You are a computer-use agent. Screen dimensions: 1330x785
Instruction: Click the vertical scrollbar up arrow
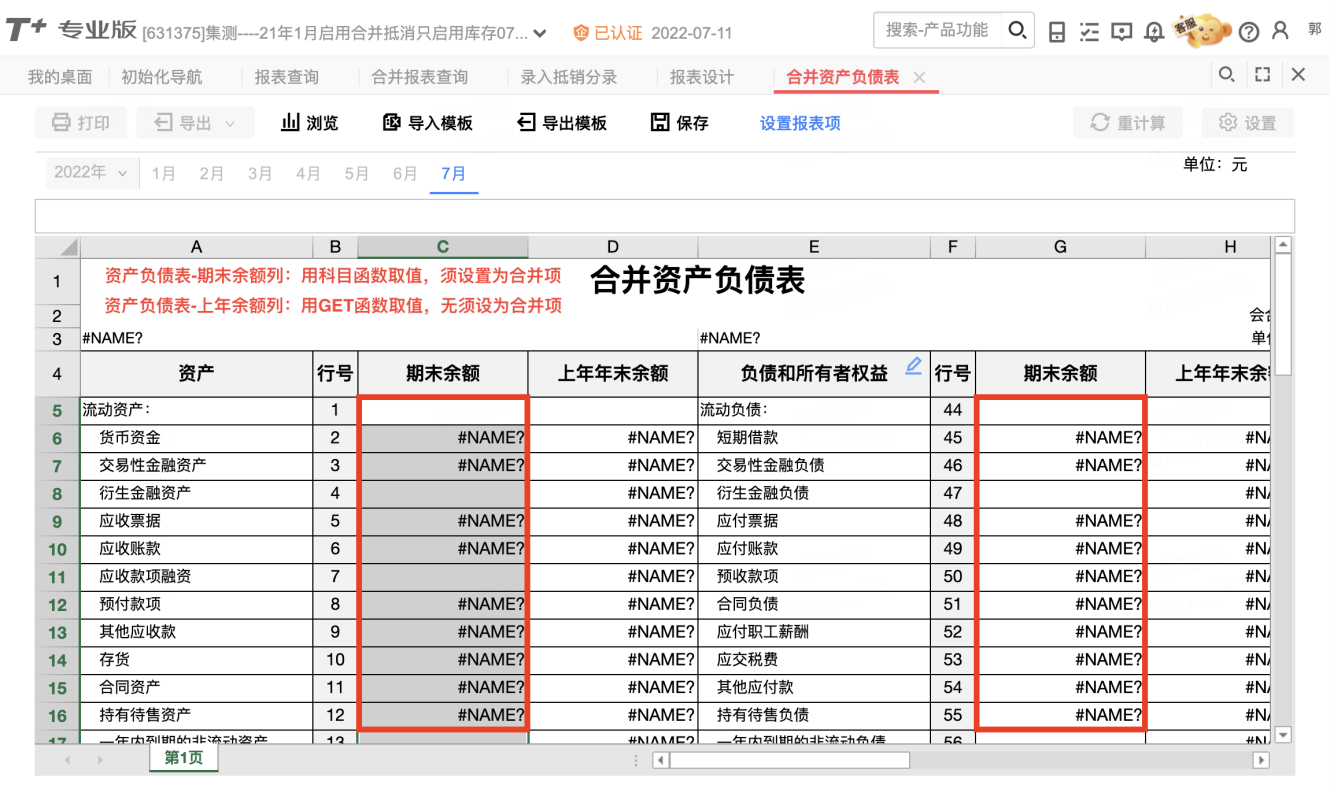[1284, 245]
